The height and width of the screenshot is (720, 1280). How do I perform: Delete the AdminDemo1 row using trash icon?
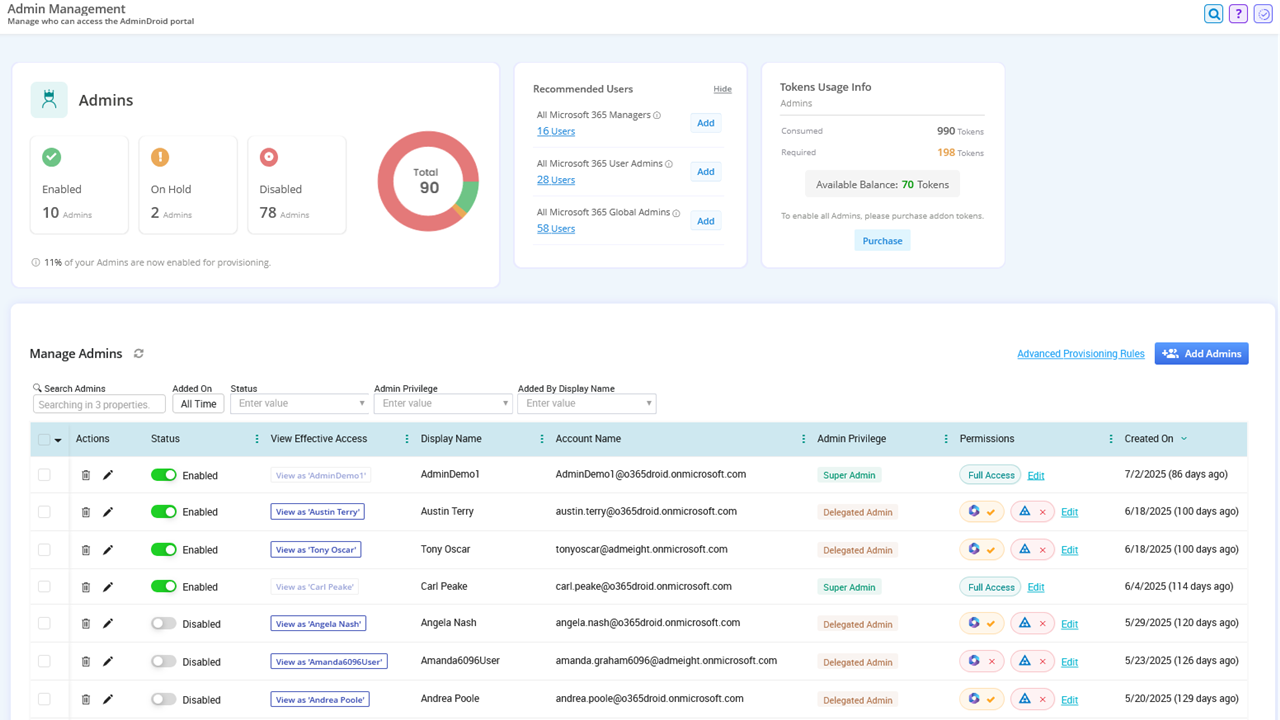click(86, 475)
